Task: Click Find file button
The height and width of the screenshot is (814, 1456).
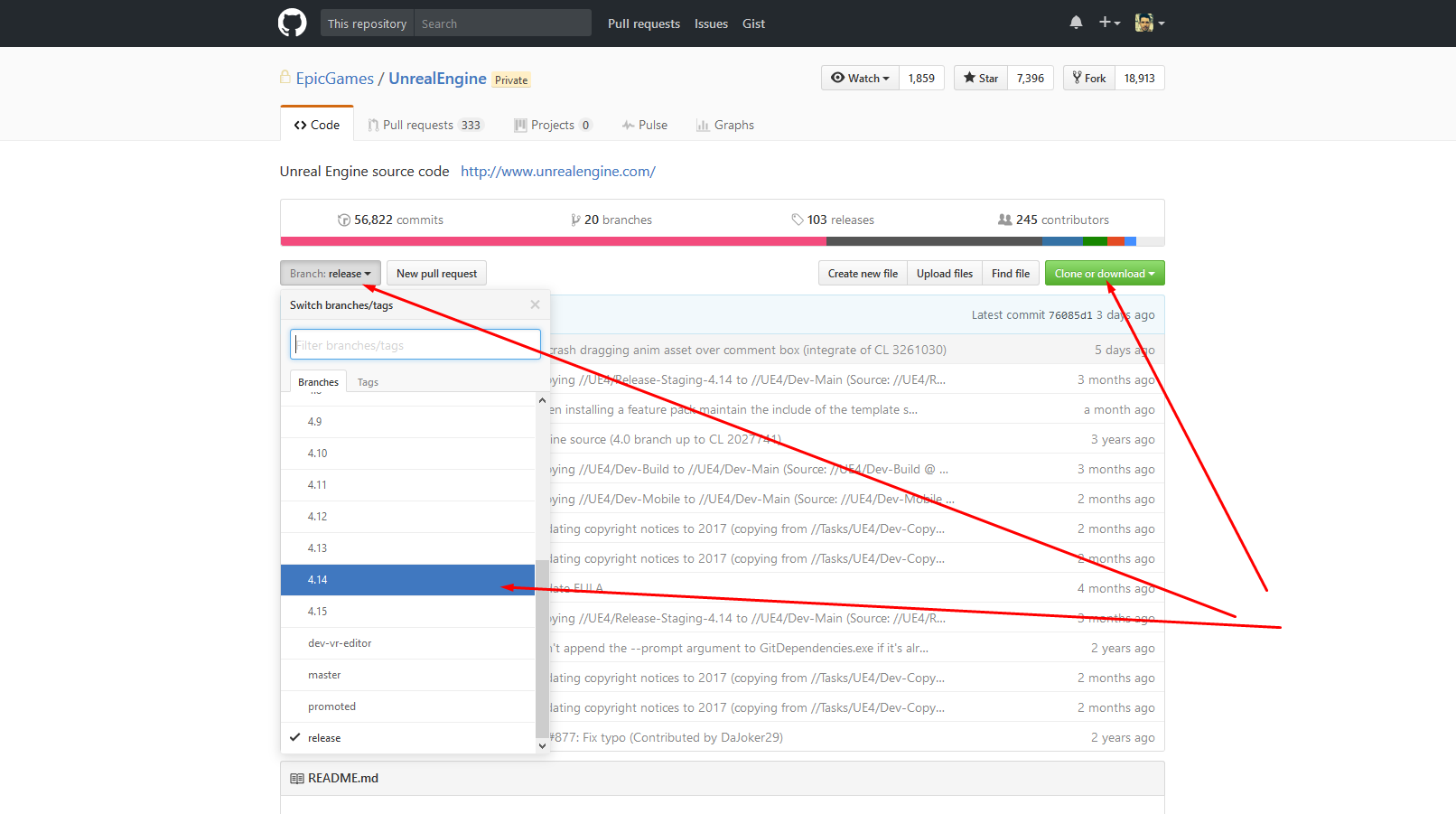Action: click(1011, 273)
